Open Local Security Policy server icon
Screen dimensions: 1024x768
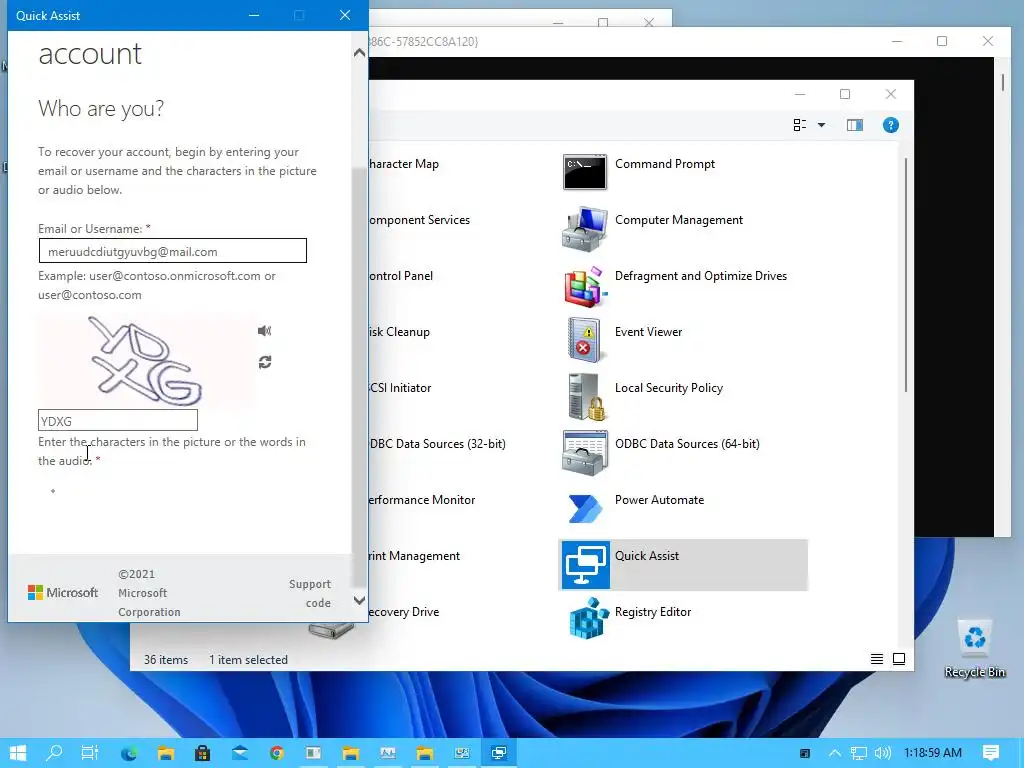click(x=586, y=396)
